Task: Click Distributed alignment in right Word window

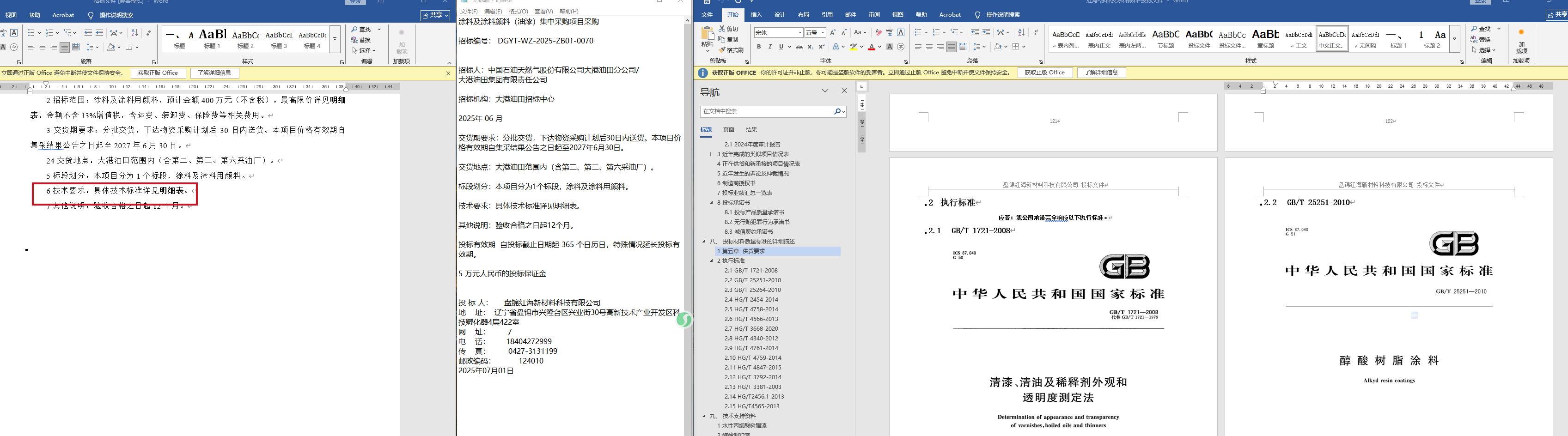Action: point(962,47)
